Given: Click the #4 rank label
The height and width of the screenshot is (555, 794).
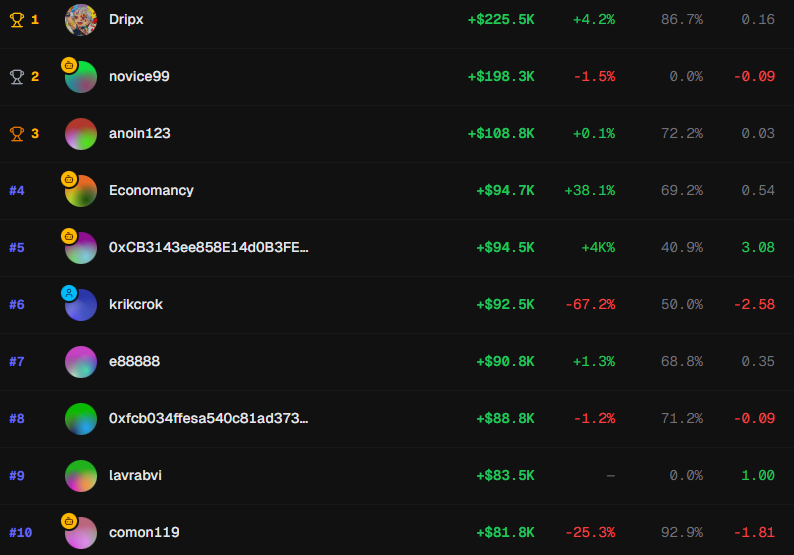Looking at the screenshot, I should (17, 190).
